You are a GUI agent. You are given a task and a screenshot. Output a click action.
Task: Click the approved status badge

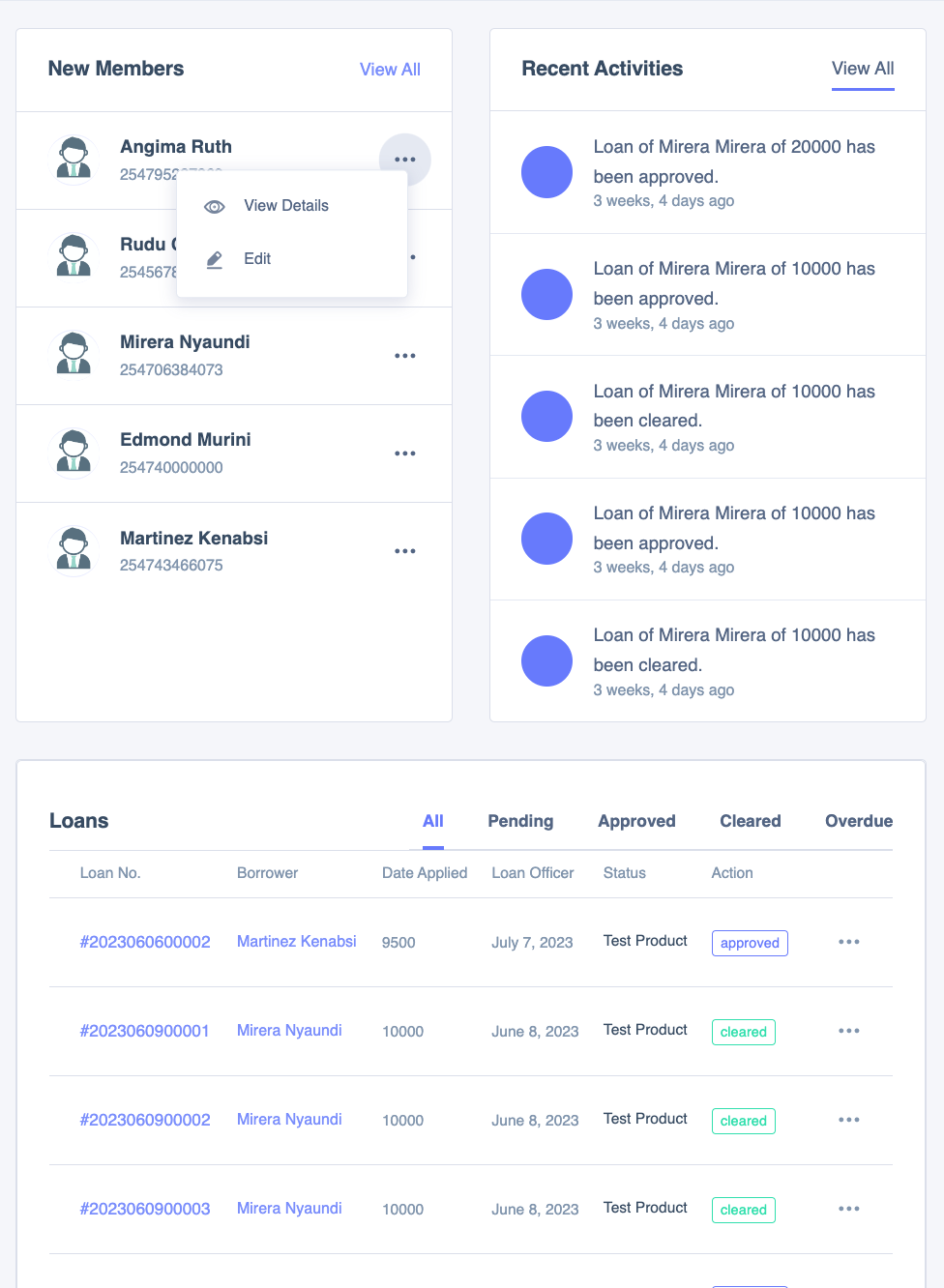click(x=750, y=943)
